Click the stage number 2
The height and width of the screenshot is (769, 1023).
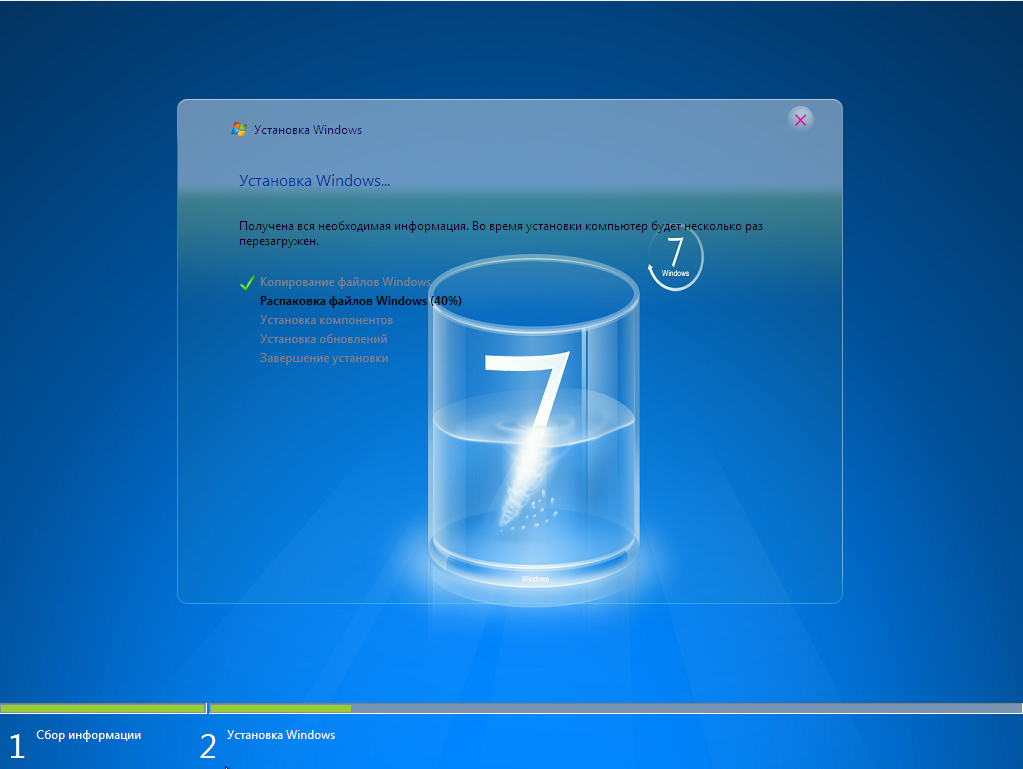(207, 746)
